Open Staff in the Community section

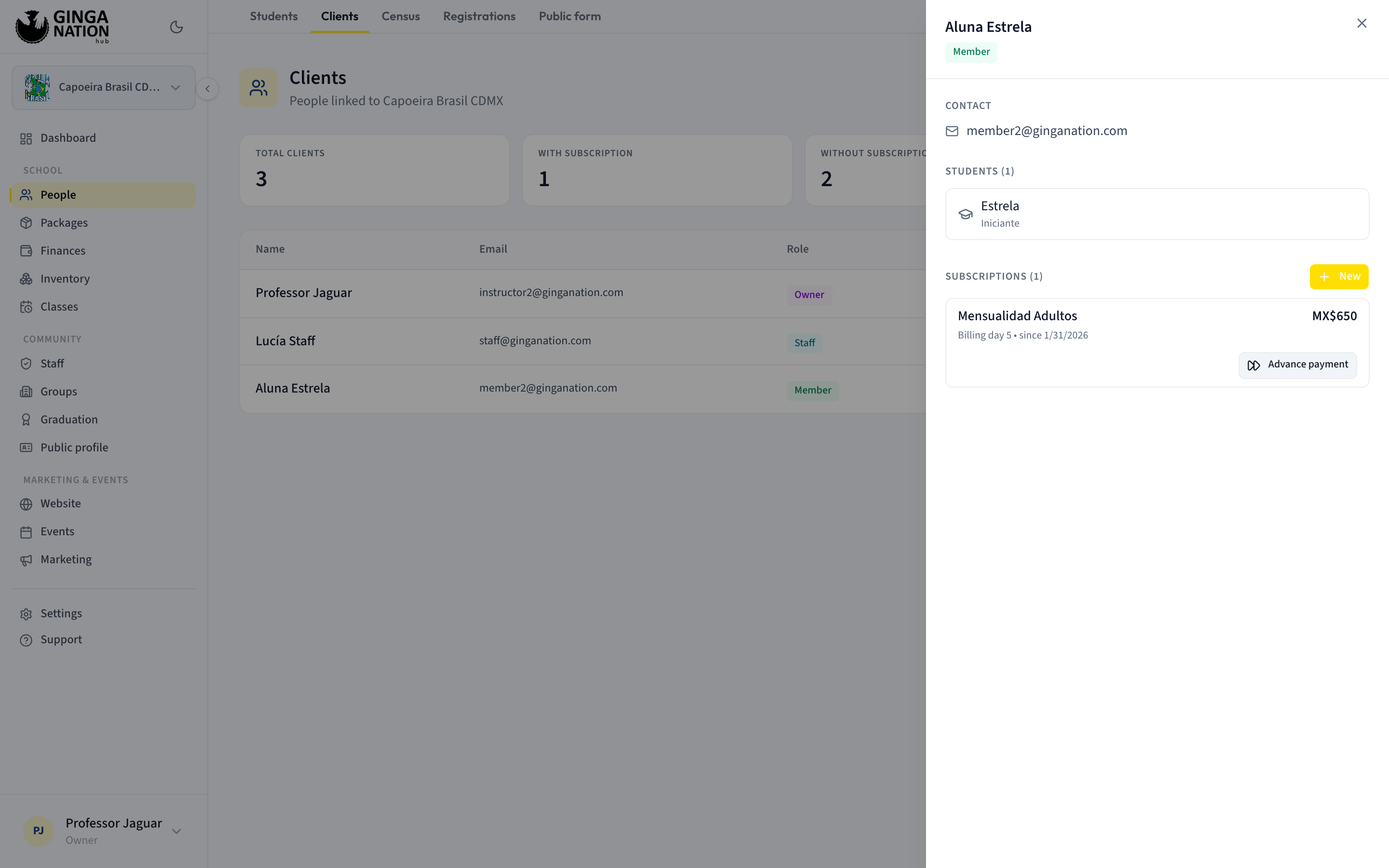point(103,364)
